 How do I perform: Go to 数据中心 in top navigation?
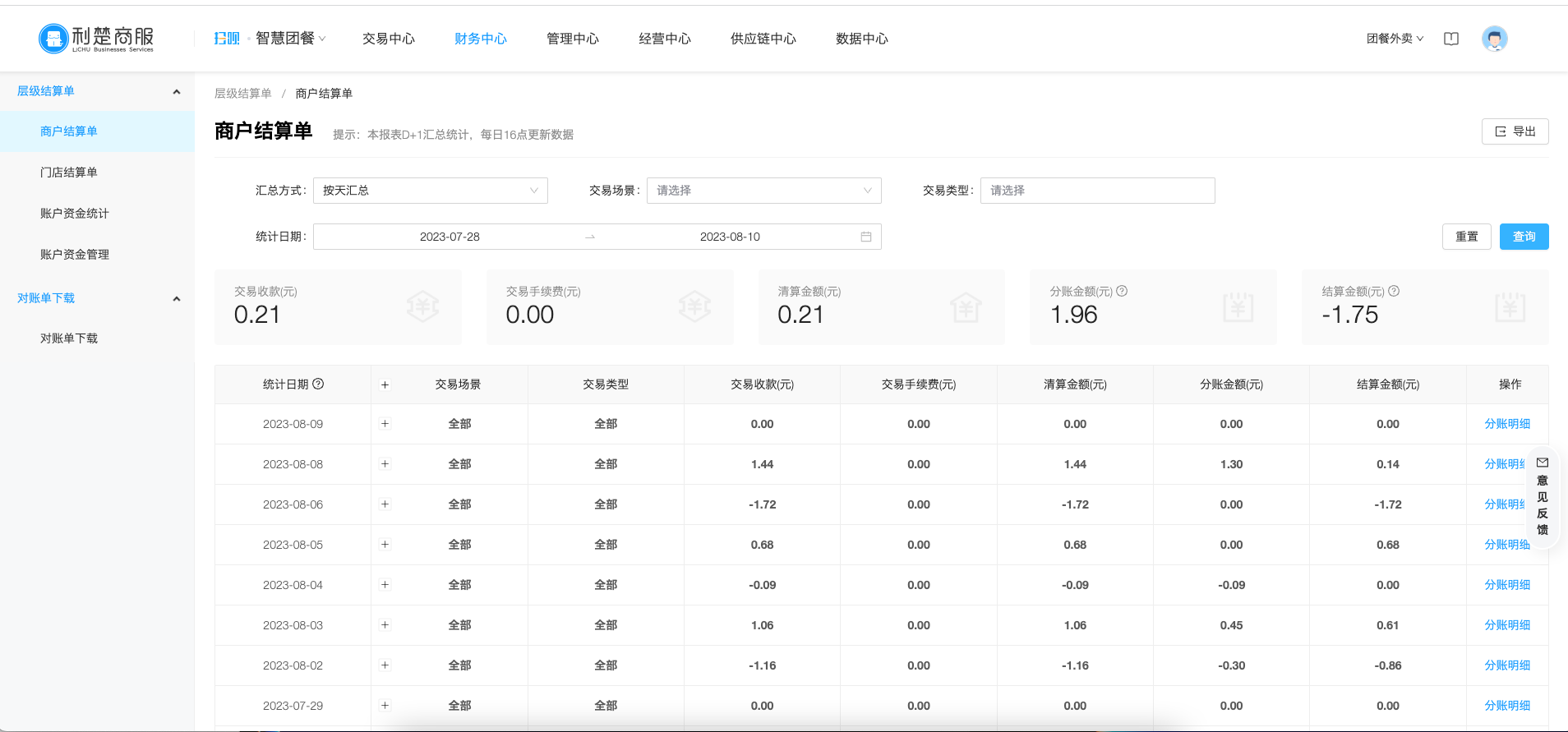[862, 39]
